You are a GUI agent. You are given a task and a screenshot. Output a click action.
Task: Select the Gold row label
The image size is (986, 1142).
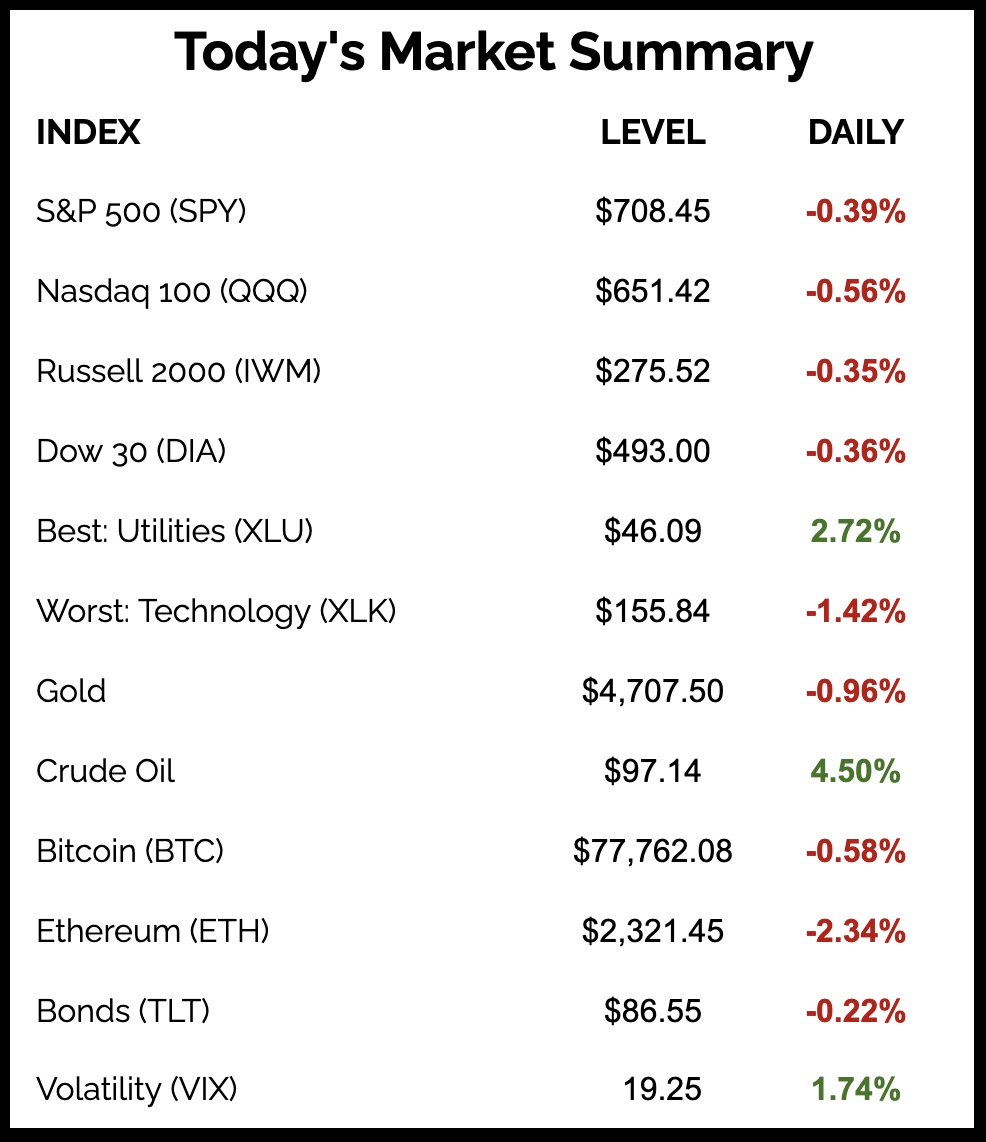tap(71, 691)
